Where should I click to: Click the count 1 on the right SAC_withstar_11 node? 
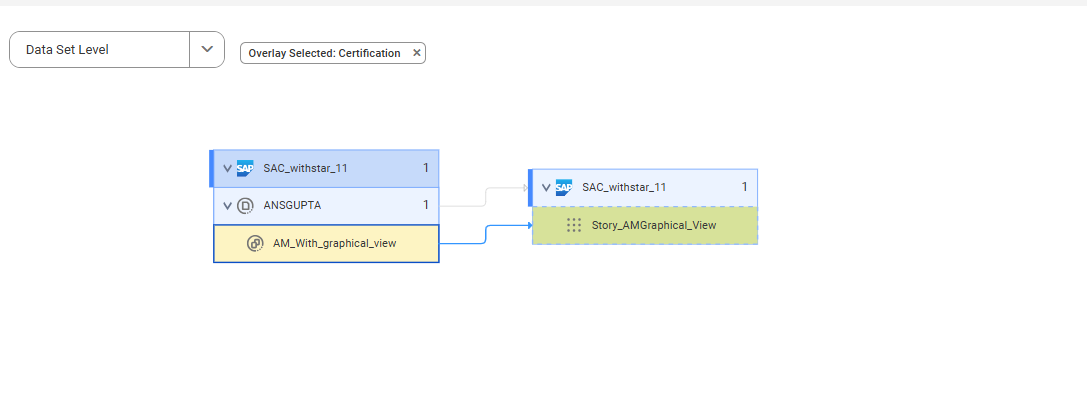[745, 187]
